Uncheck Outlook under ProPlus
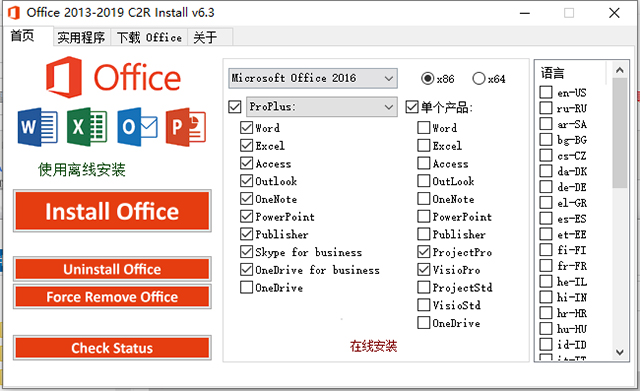The image size is (640, 391). (247, 181)
